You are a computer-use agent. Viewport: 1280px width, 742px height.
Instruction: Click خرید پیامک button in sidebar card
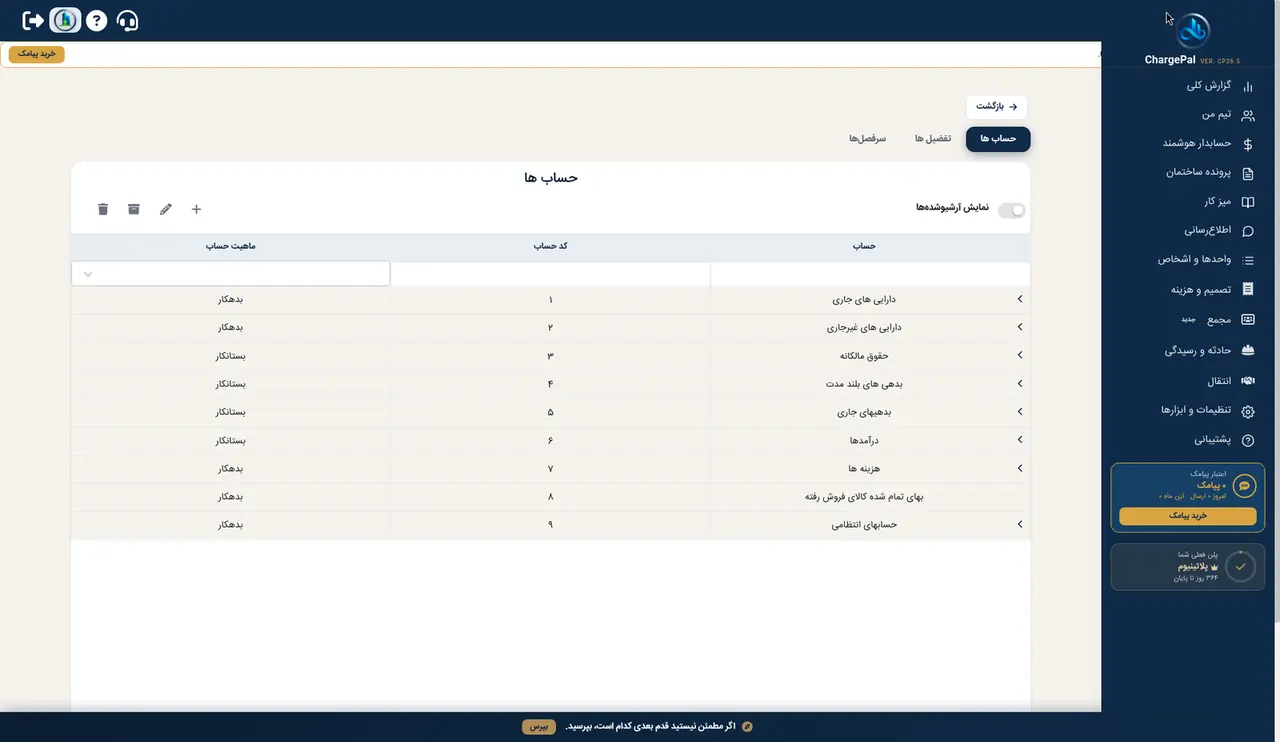(x=1188, y=516)
